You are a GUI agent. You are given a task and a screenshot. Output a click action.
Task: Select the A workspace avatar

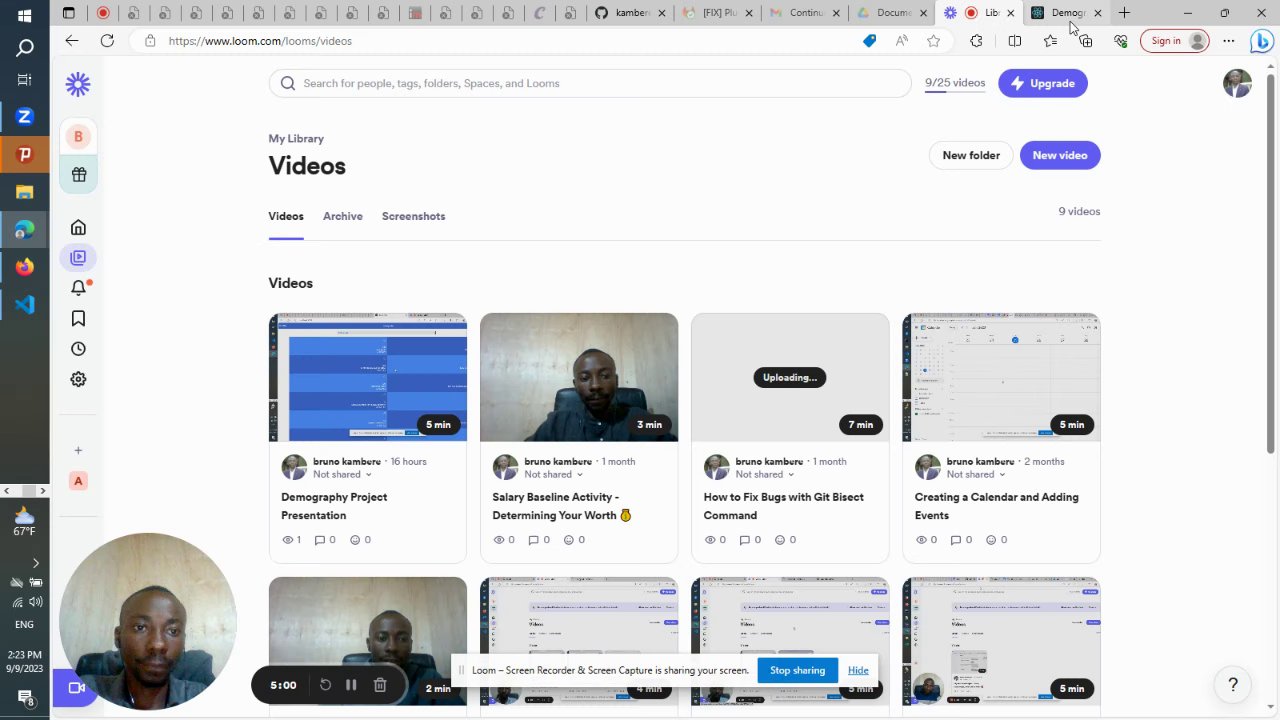coord(78,481)
